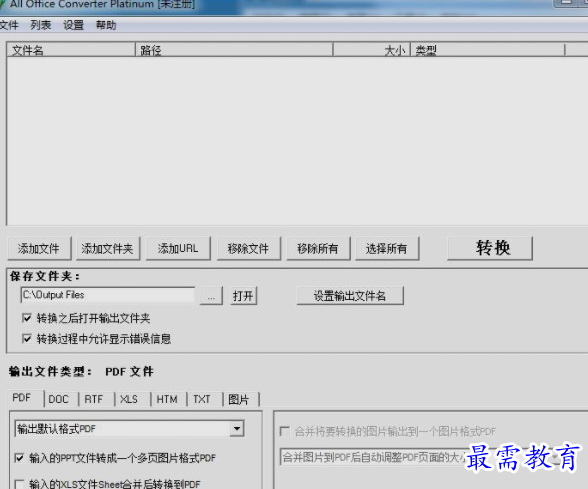Sort list by 大小 column header

pos(372,50)
